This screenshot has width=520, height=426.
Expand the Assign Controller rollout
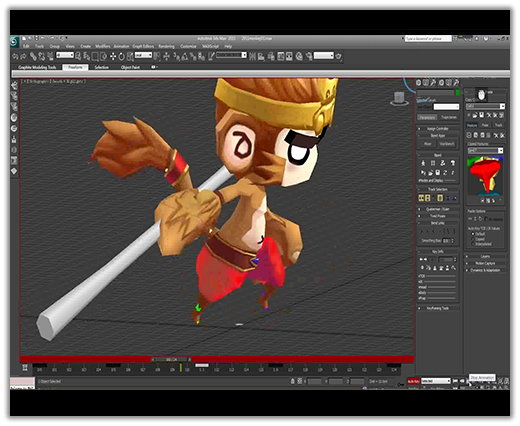pyautogui.click(x=438, y=129)
